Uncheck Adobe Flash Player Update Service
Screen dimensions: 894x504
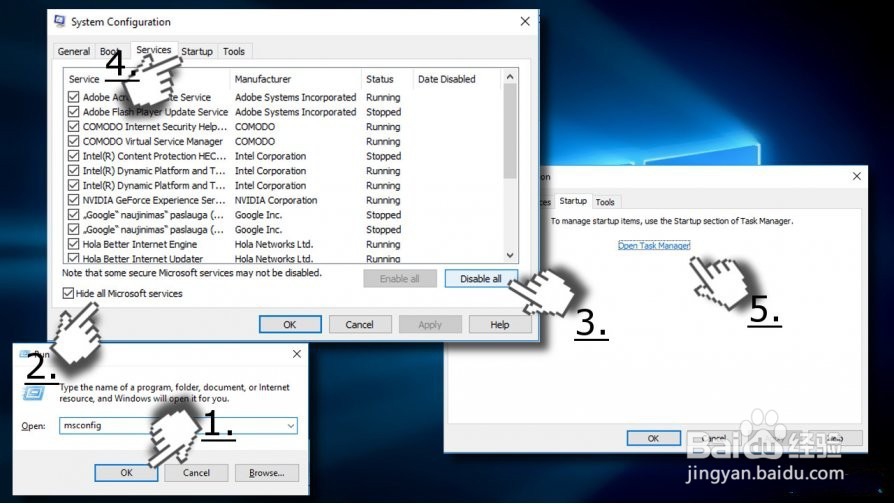pyautogui.click(x=74, y=112)
